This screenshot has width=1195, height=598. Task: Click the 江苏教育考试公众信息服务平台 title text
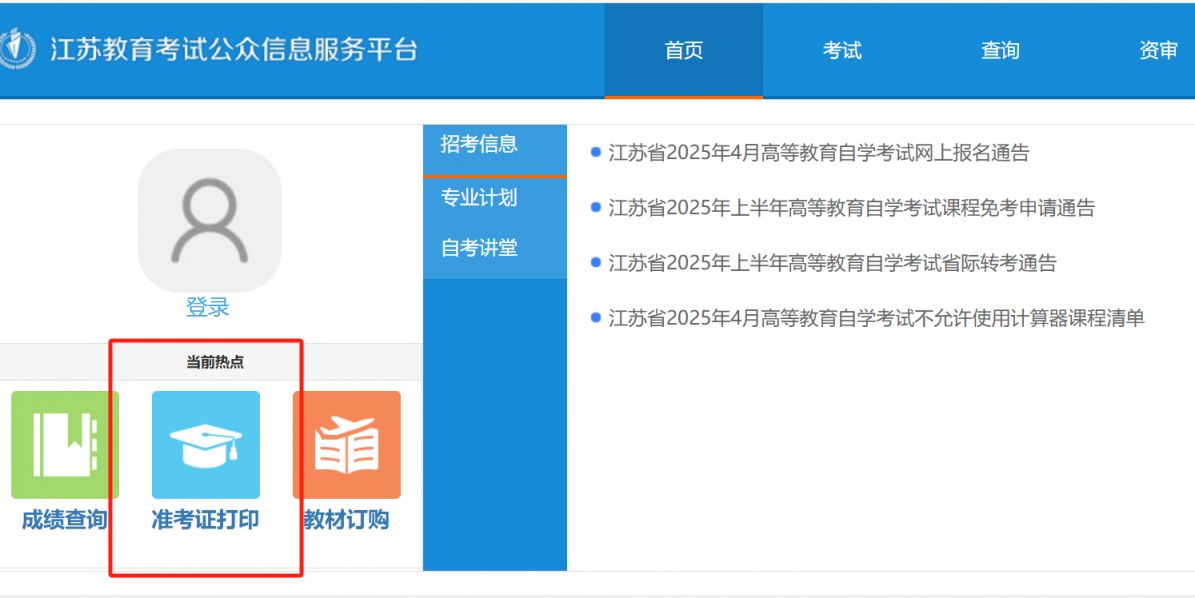point(234,50)
